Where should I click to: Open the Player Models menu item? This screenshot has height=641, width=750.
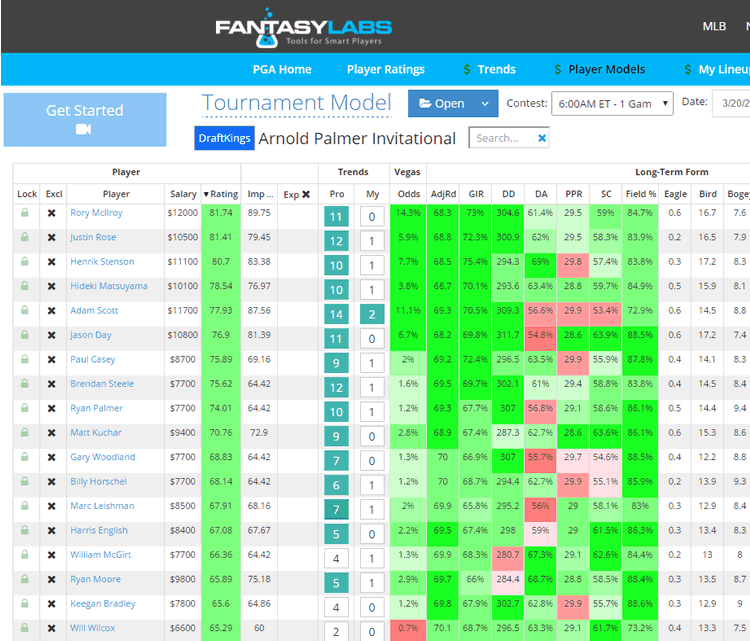coord(607,69)
